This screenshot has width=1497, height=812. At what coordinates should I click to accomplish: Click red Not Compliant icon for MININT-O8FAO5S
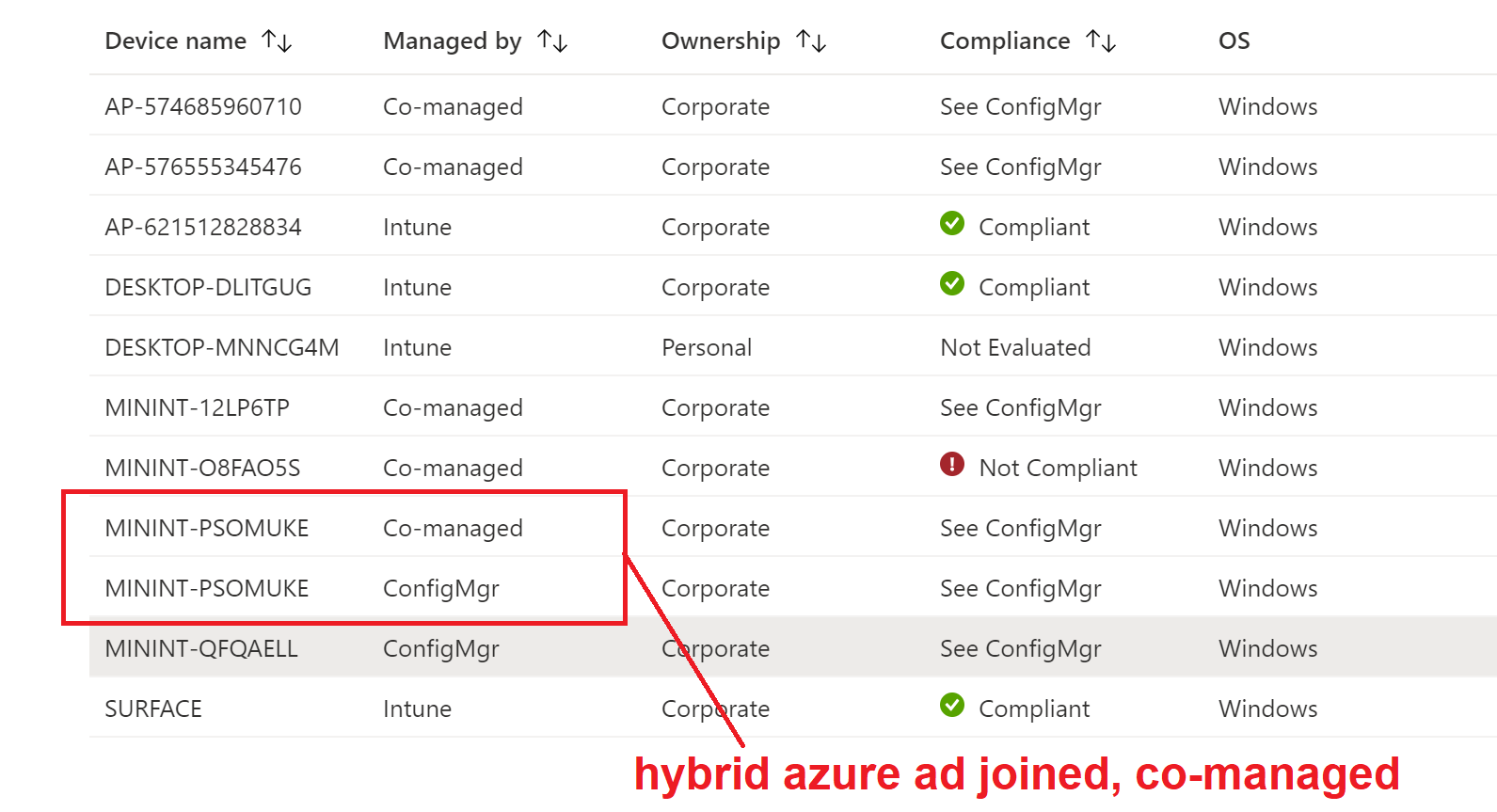coord(952,464)
